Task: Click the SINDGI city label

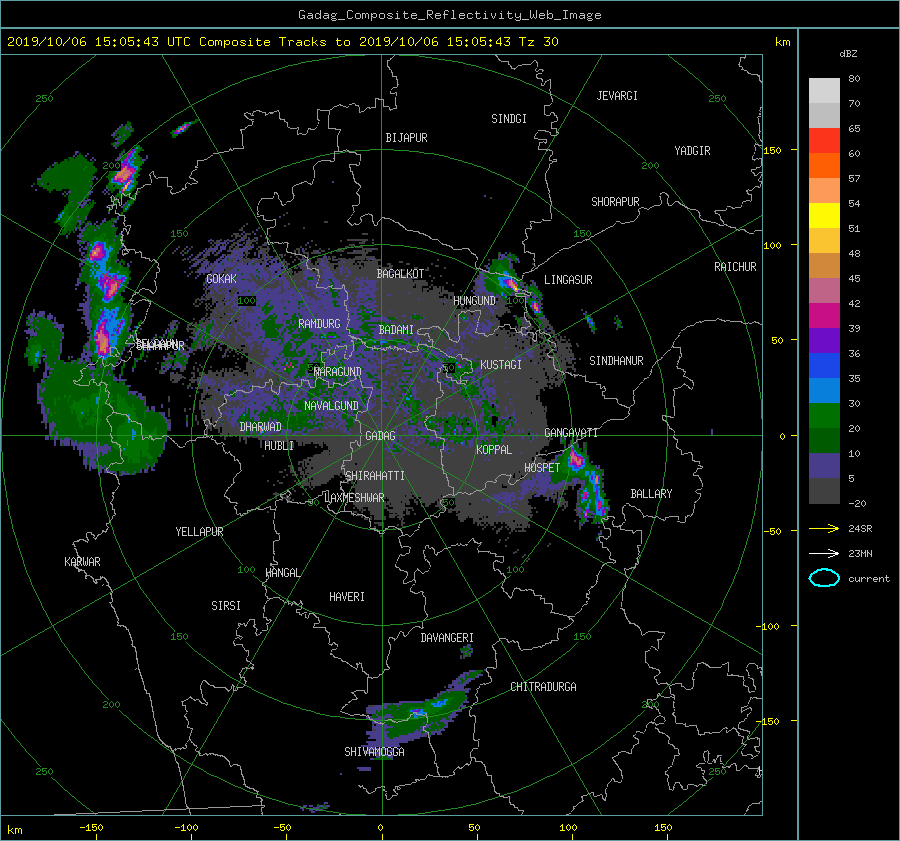Action: point(509,119)
